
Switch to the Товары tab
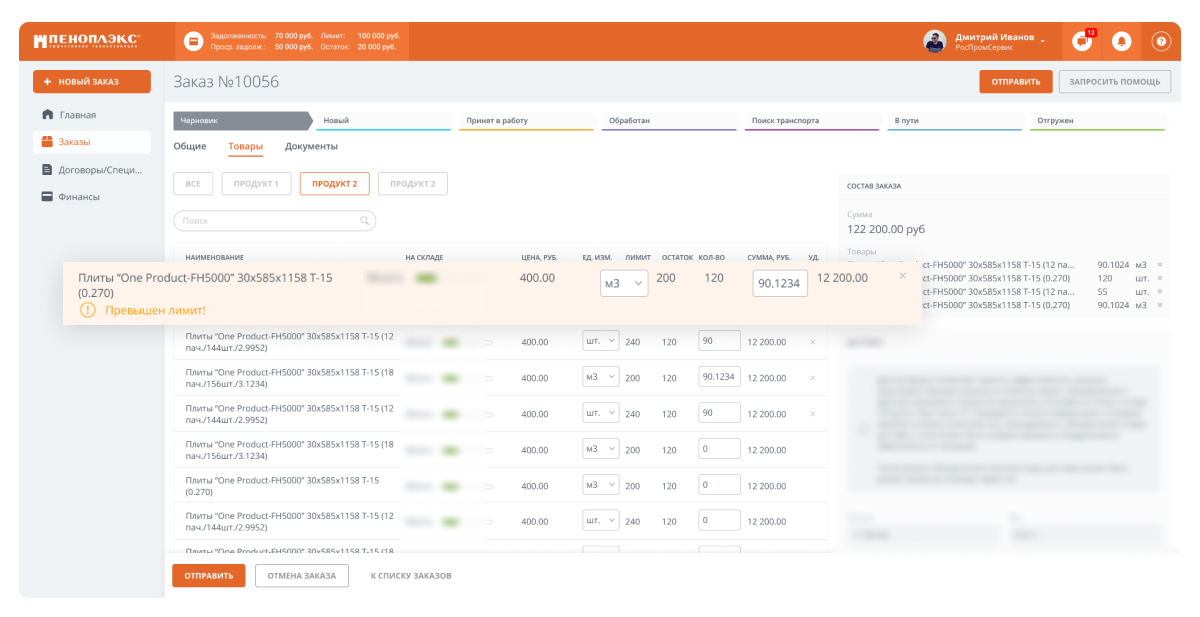[x=246, y=146]
